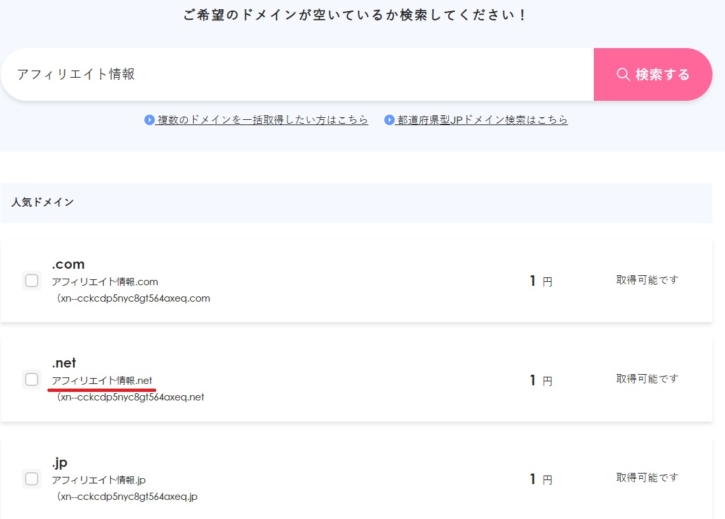This screenshot has height=519, width=725.
Task: Click the .com heading text
Action: click(68, 264)
